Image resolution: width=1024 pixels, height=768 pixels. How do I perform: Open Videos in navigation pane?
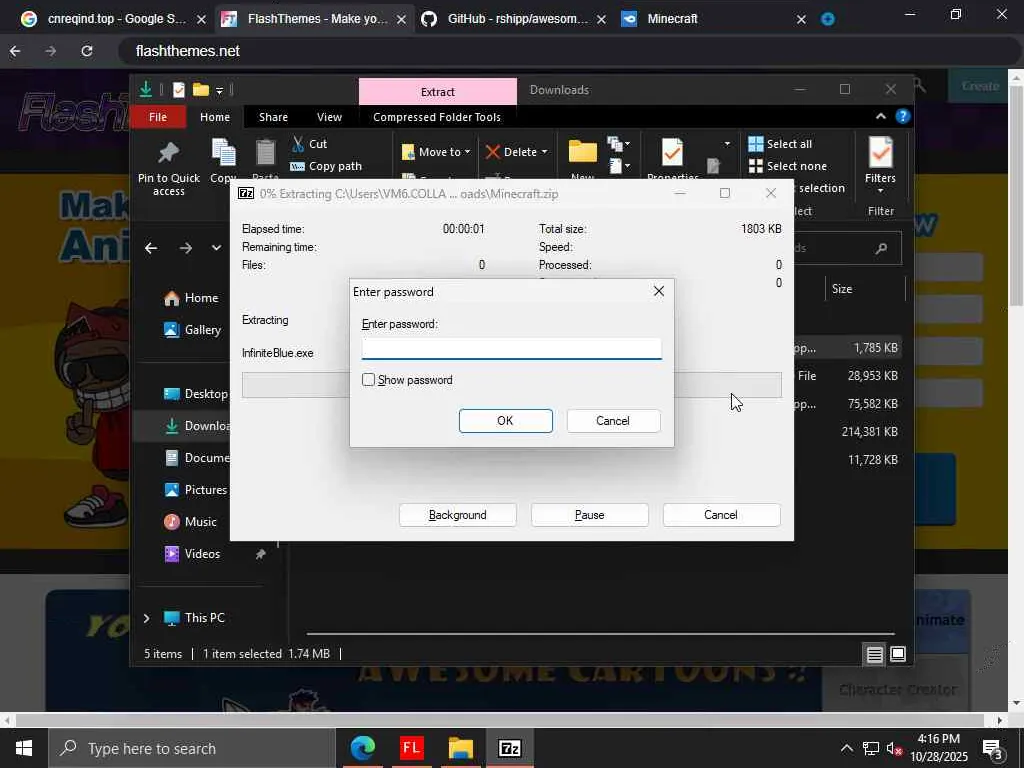193,554
